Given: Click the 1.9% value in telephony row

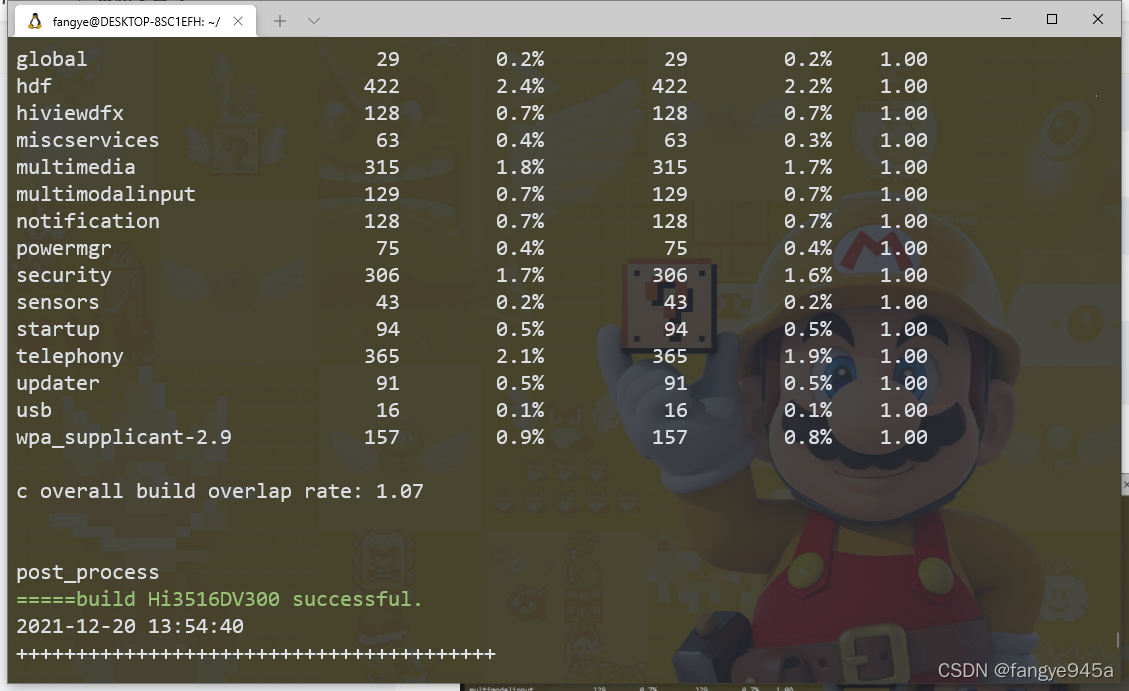Looking at the screenshot, I should coord(808,356).
